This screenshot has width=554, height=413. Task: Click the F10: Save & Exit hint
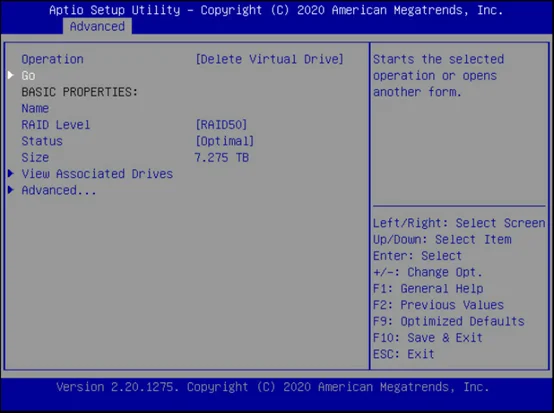coord(428,338)
